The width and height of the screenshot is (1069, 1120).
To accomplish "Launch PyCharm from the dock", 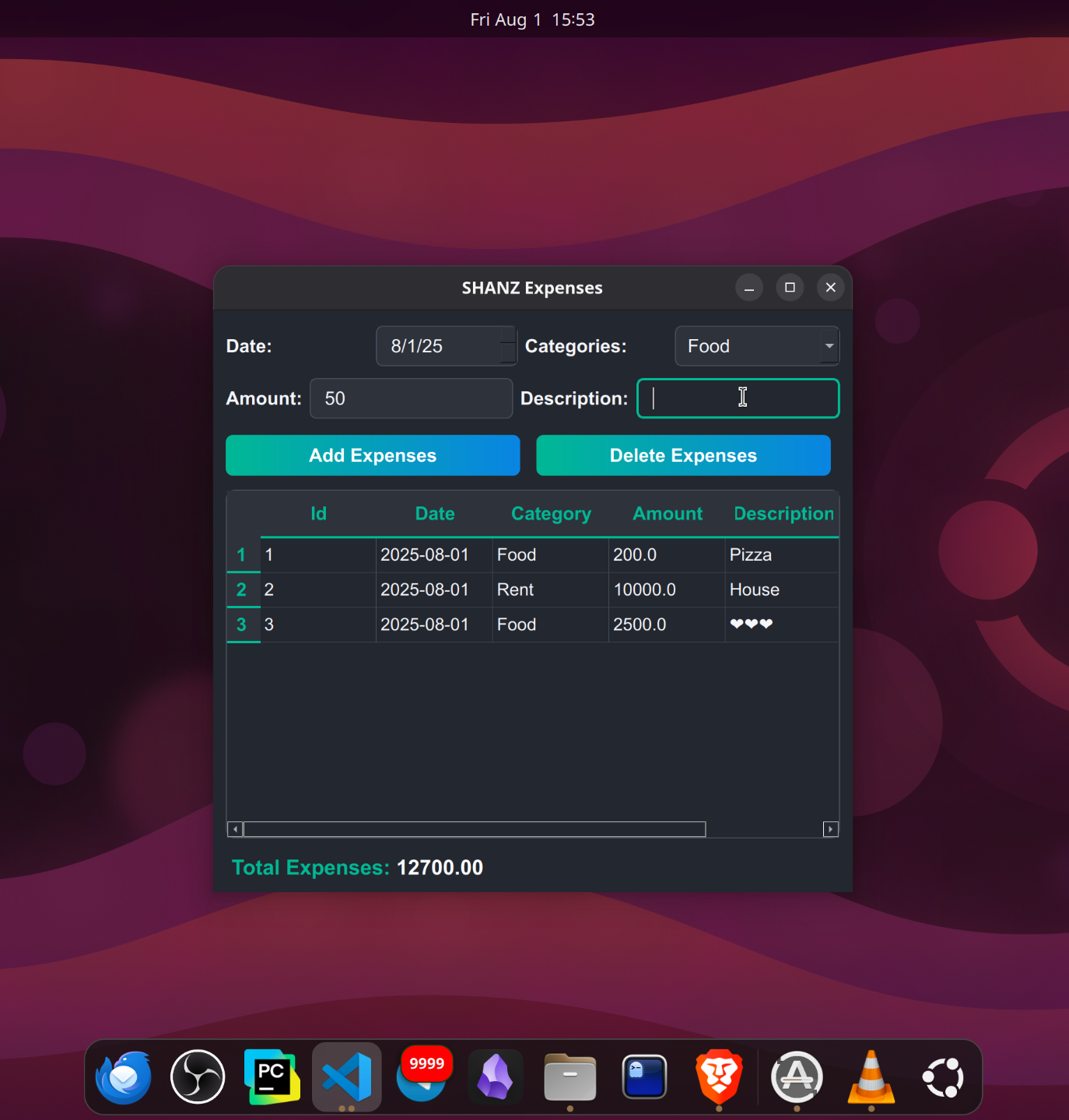I will click(x=271, y=1077).
